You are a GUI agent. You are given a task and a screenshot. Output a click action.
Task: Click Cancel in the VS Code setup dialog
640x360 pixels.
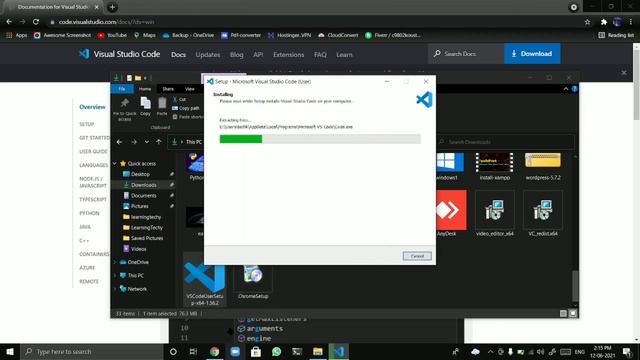point(417,256)
